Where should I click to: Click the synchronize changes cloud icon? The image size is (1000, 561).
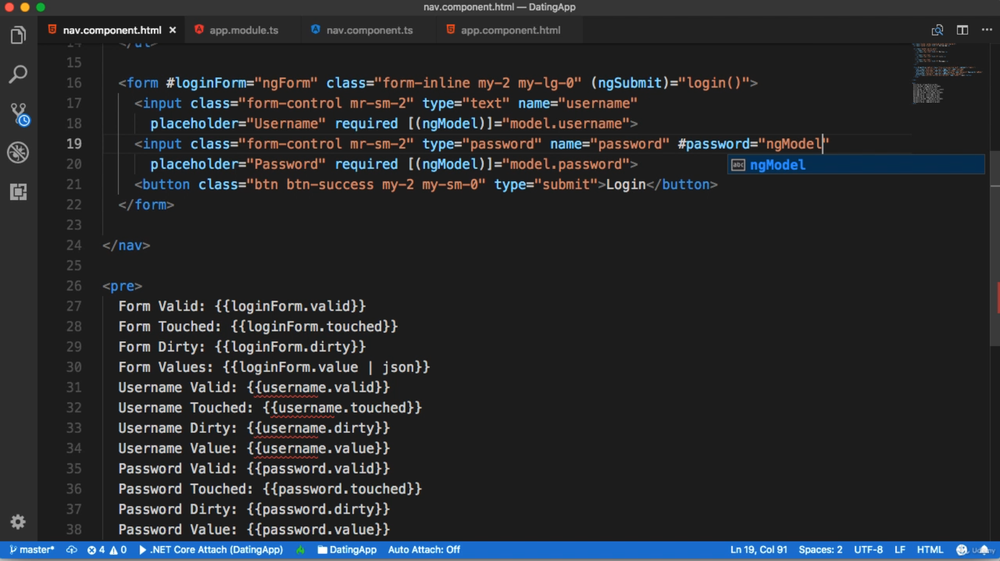(71, 550)
